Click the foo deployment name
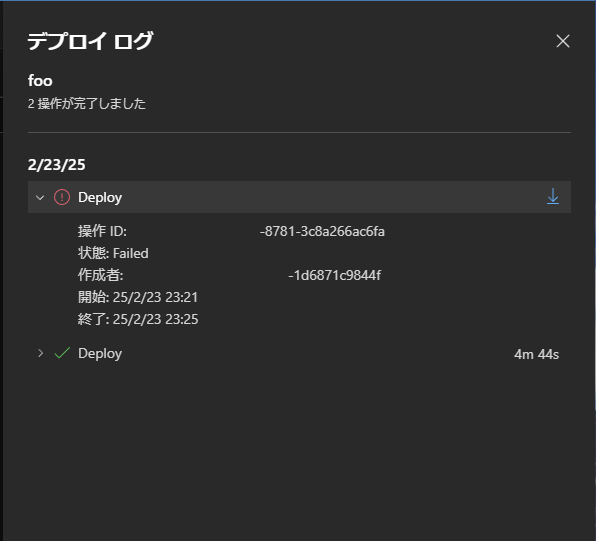The image size is (596, 541). coord(40,81)
